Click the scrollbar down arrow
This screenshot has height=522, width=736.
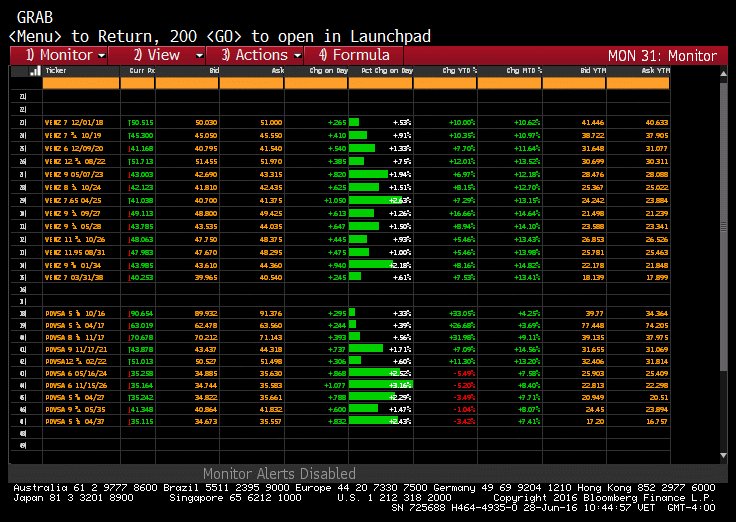click(723, 455)
